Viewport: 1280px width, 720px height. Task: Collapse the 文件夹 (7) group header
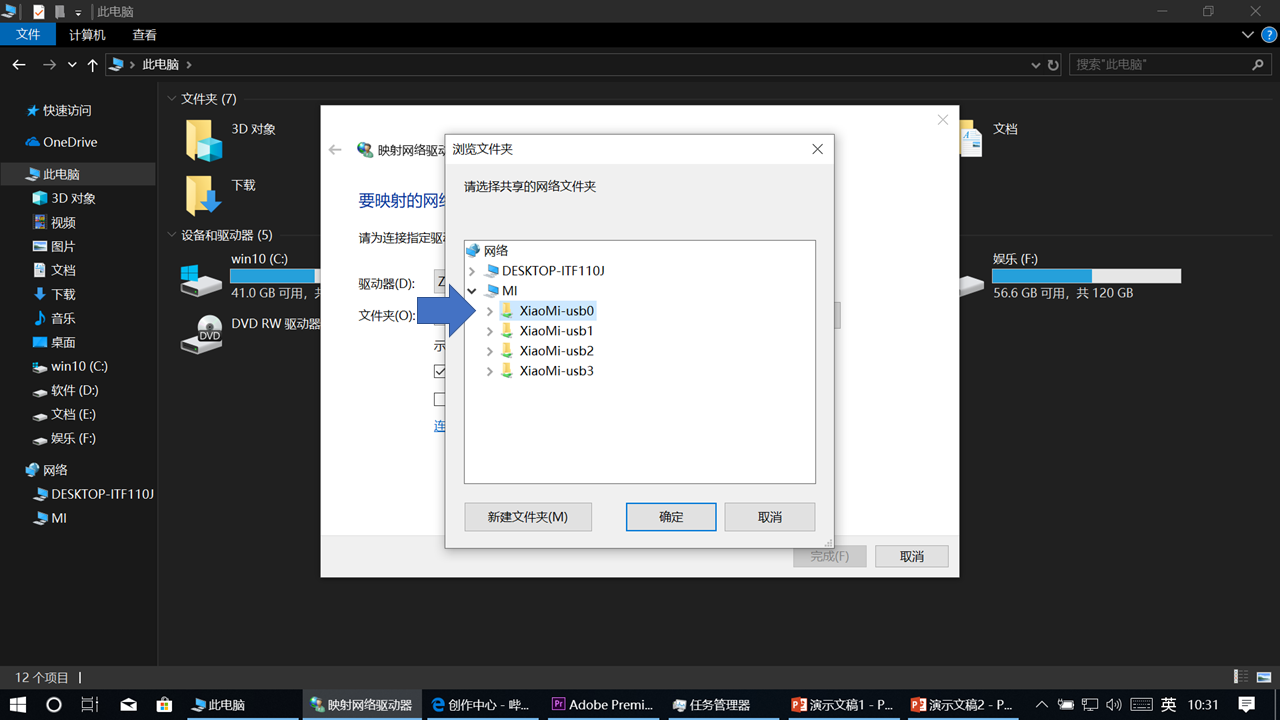(x=172, y=99)
